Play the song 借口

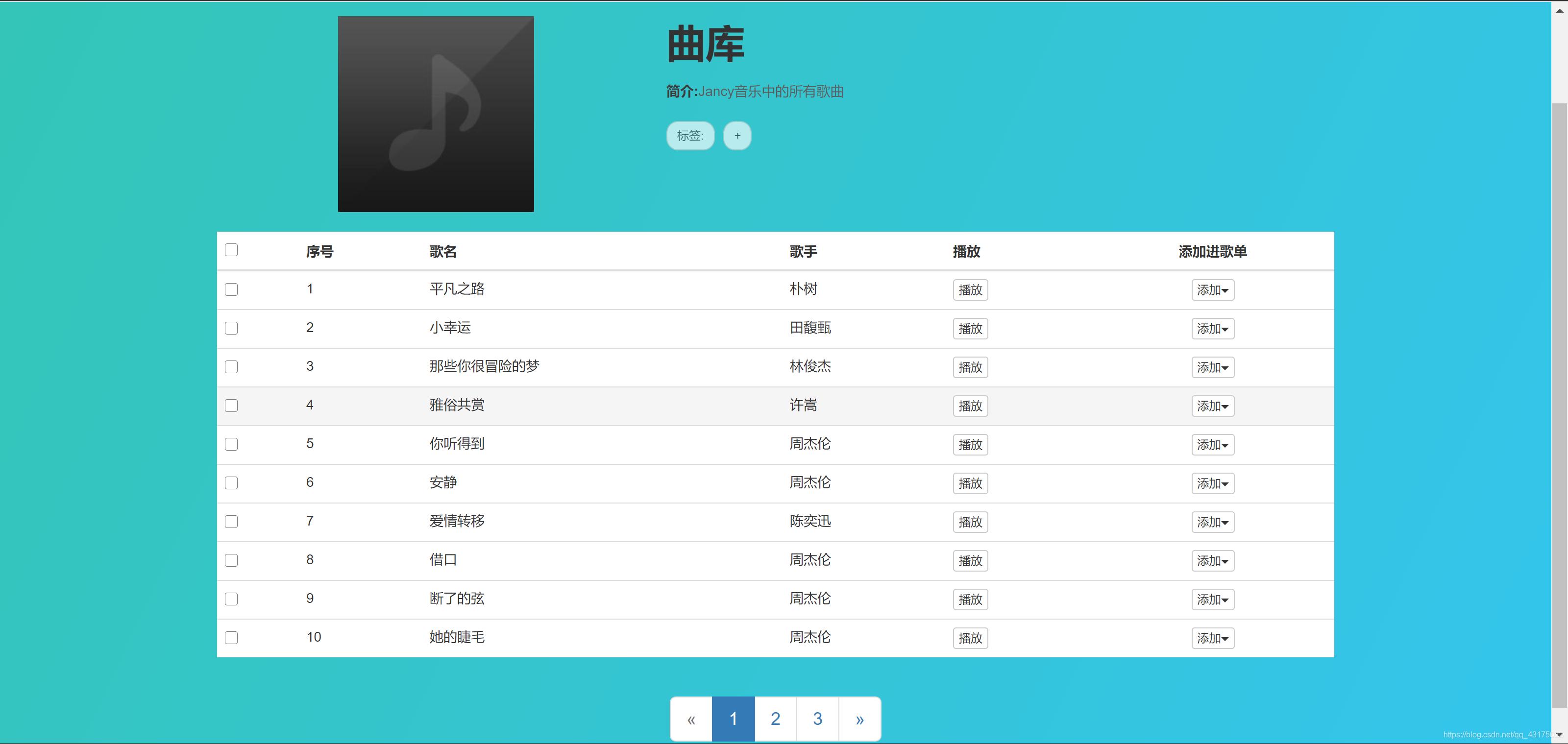(x=970, y=561)
